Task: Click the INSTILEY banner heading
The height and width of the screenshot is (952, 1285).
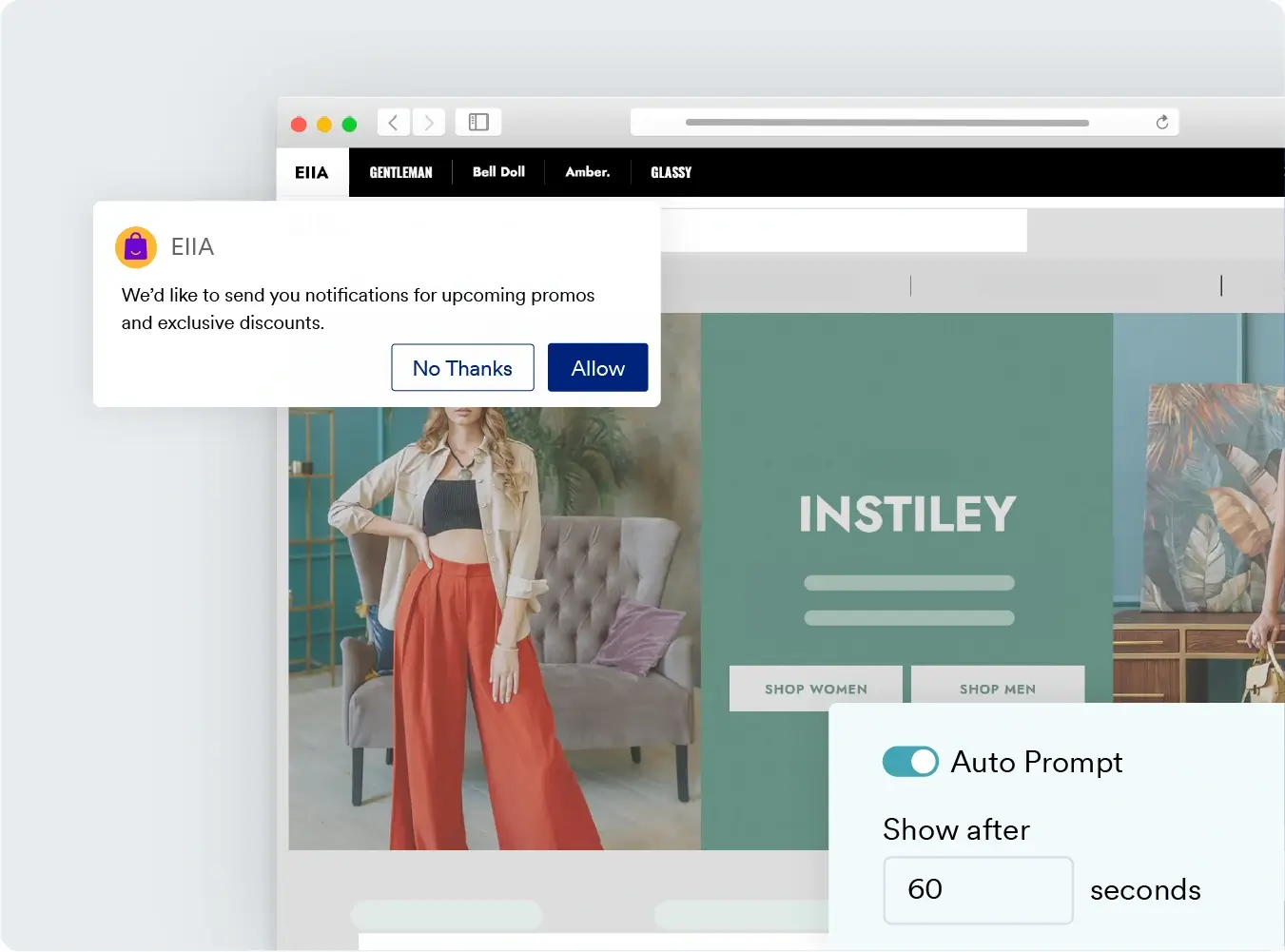Action: click(907, 514)
